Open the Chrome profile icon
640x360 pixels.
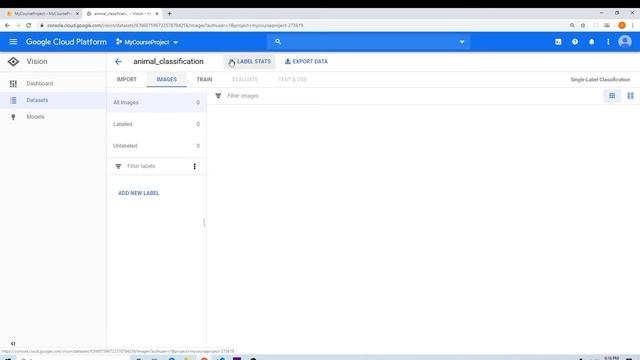pyautogui.click(x=622, y=25)
